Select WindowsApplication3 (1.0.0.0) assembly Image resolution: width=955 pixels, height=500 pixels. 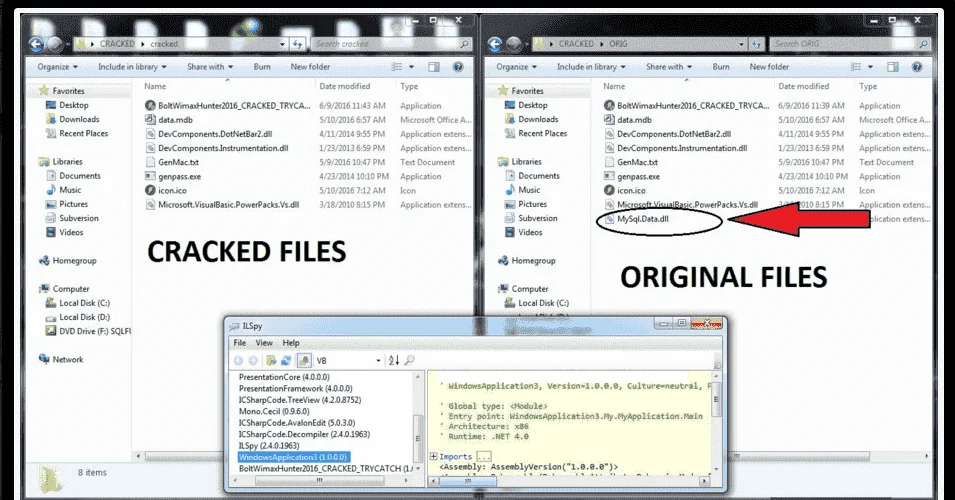tap(293, 457)
